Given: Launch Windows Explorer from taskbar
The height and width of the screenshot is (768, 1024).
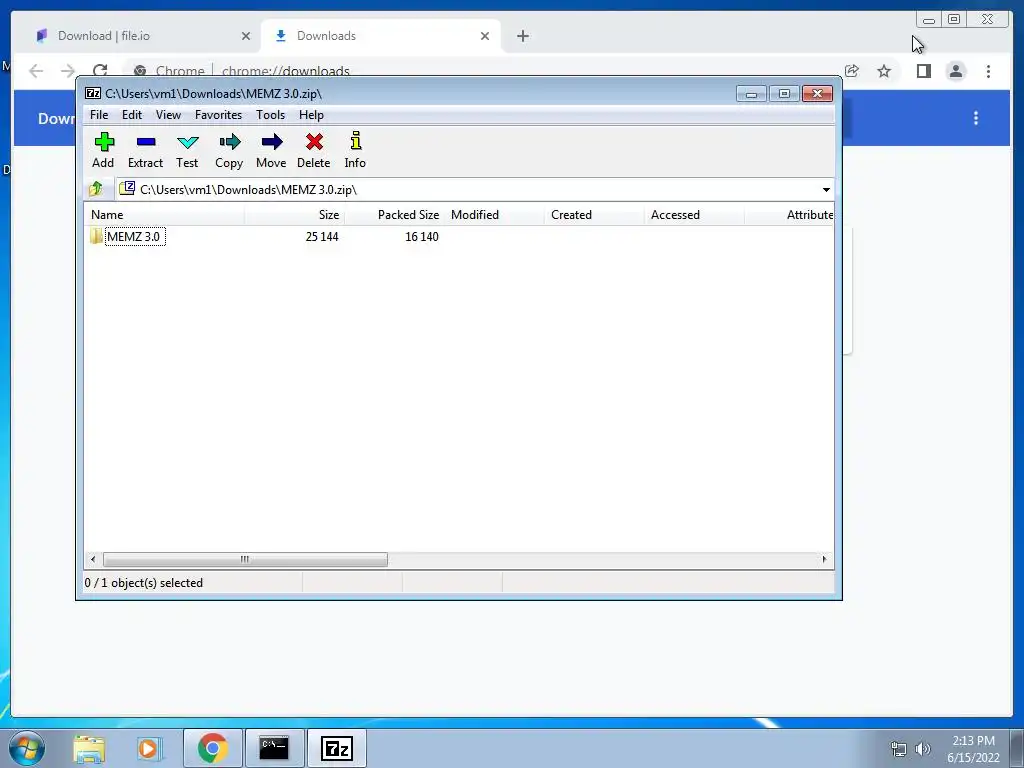Looking at the screenshot, I should coord(89,749).
